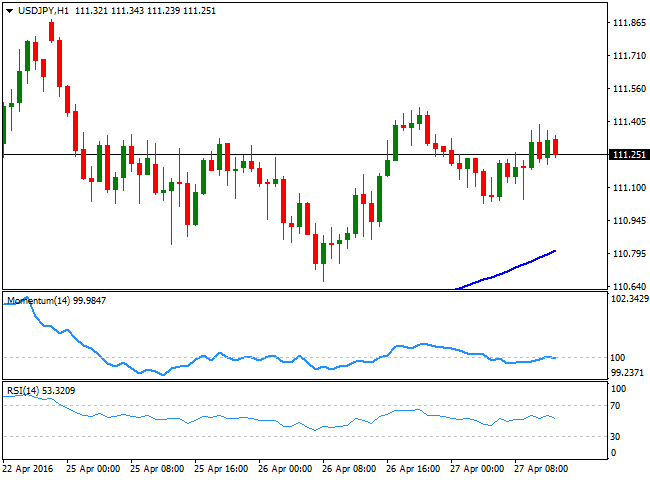
Task: Click the current price label 111.251
Action: click(628, 155)
